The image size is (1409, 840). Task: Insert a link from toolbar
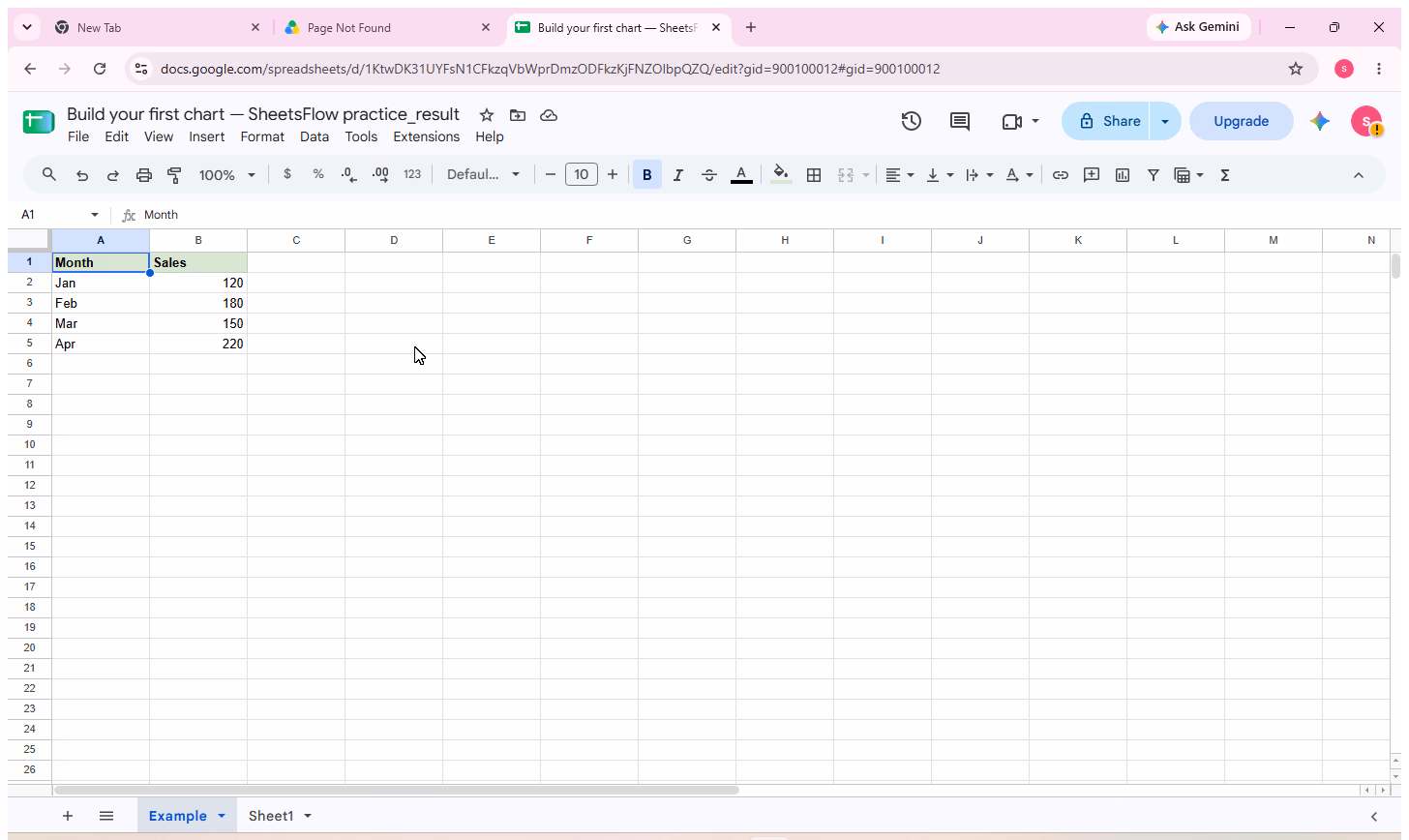click(1061, 175)
